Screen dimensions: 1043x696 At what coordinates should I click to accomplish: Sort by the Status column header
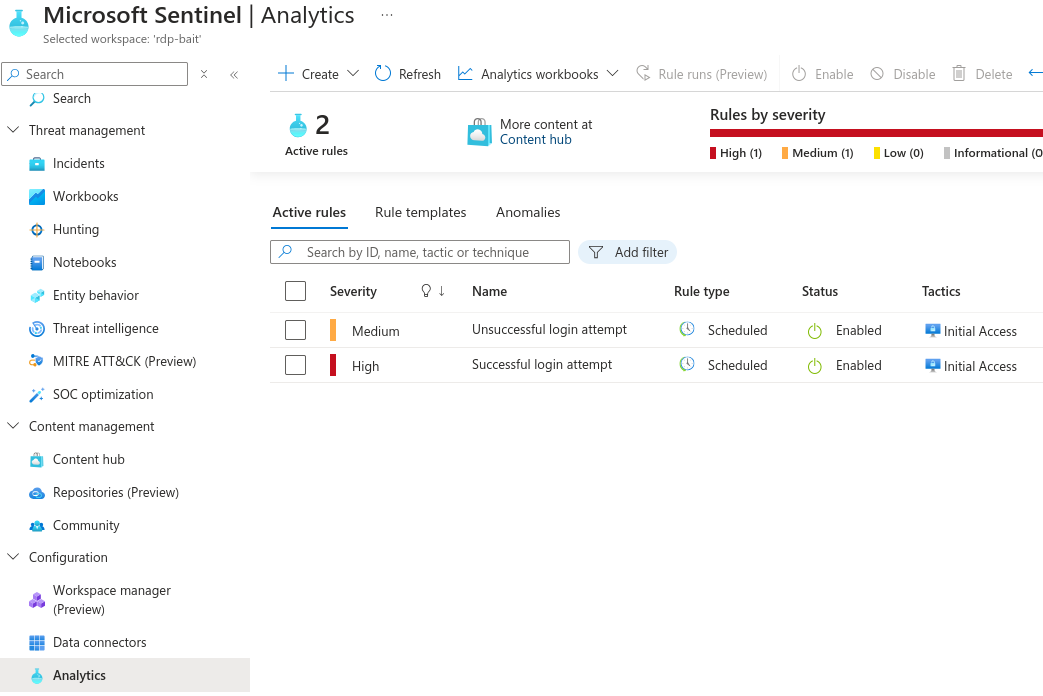click(x=820, y=291)
